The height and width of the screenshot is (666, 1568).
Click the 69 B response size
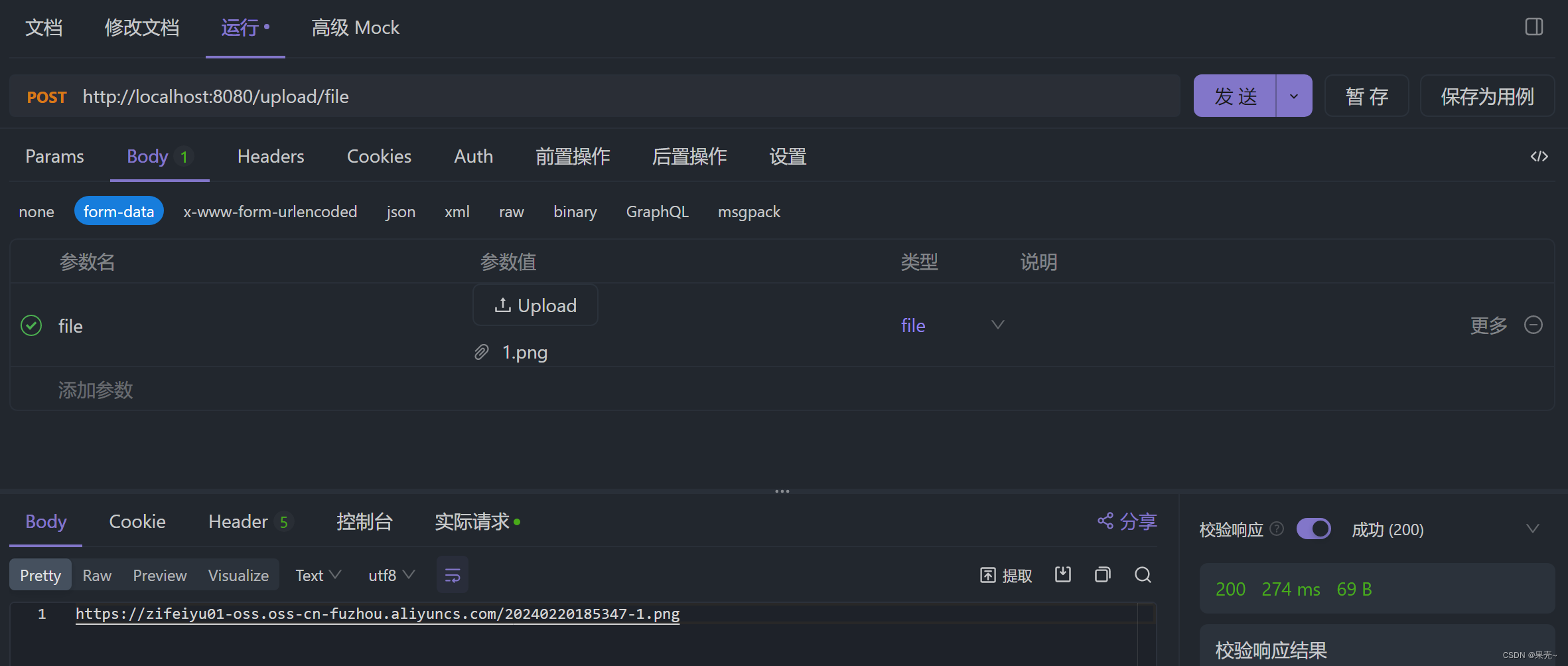[x=1354, y=589]
